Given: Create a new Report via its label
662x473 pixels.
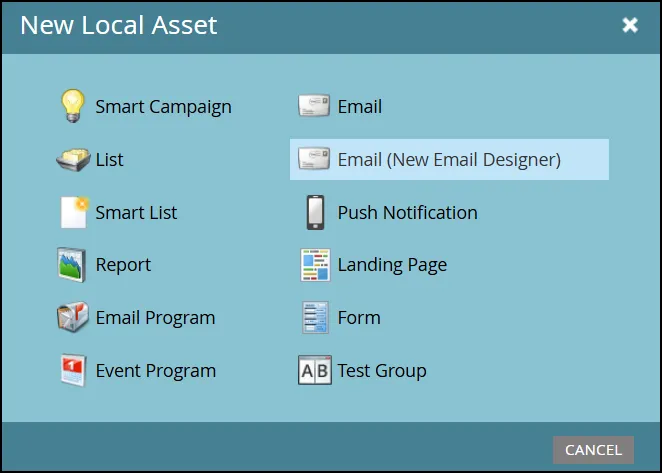Looking at the screenshot, I should pos(123,265).
